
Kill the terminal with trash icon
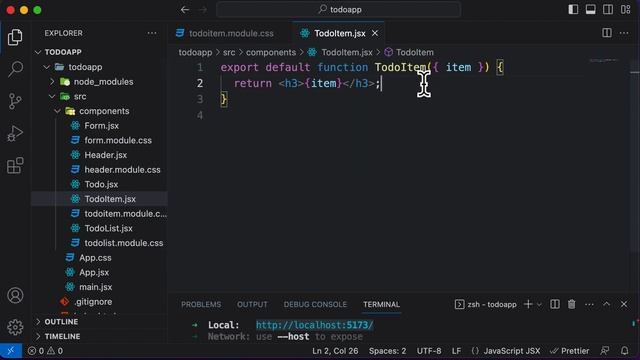[571, 304]
